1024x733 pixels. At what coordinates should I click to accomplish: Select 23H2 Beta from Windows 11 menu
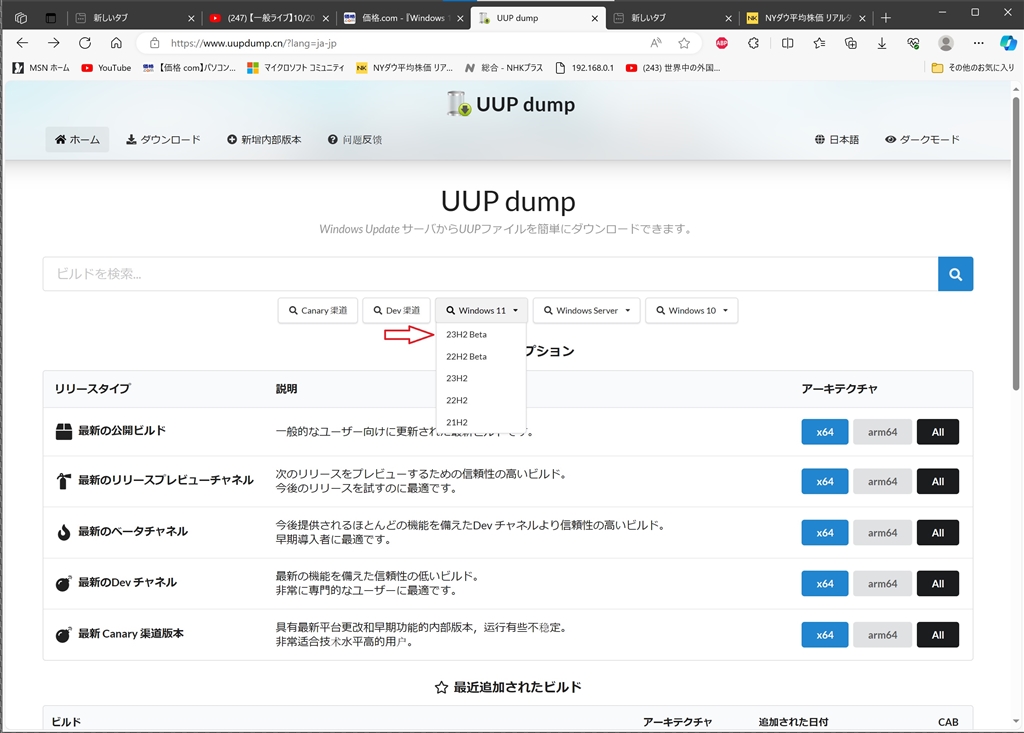click(466, 334)
